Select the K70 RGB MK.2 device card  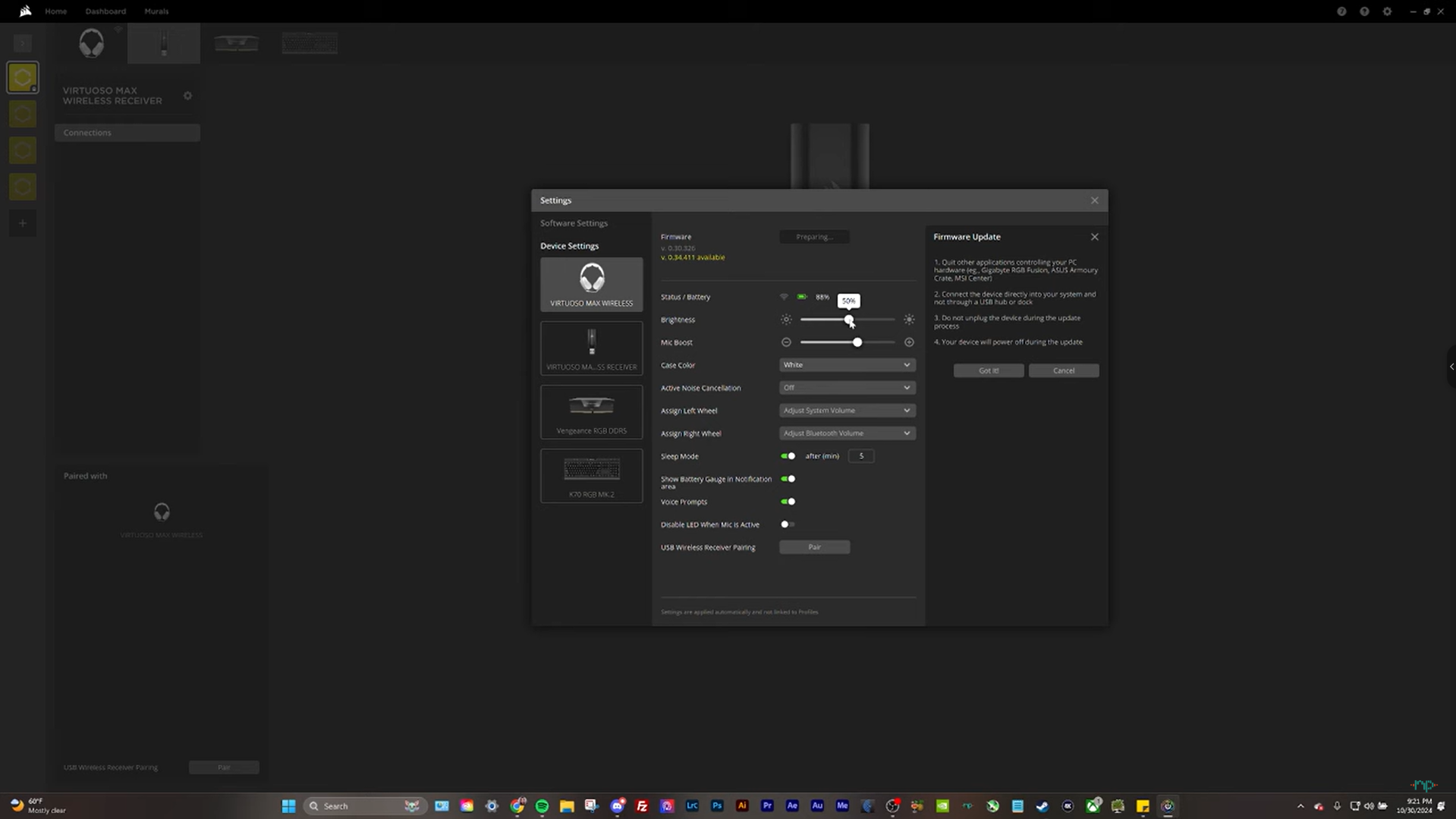pyautogui.click(x=592, y=476)
